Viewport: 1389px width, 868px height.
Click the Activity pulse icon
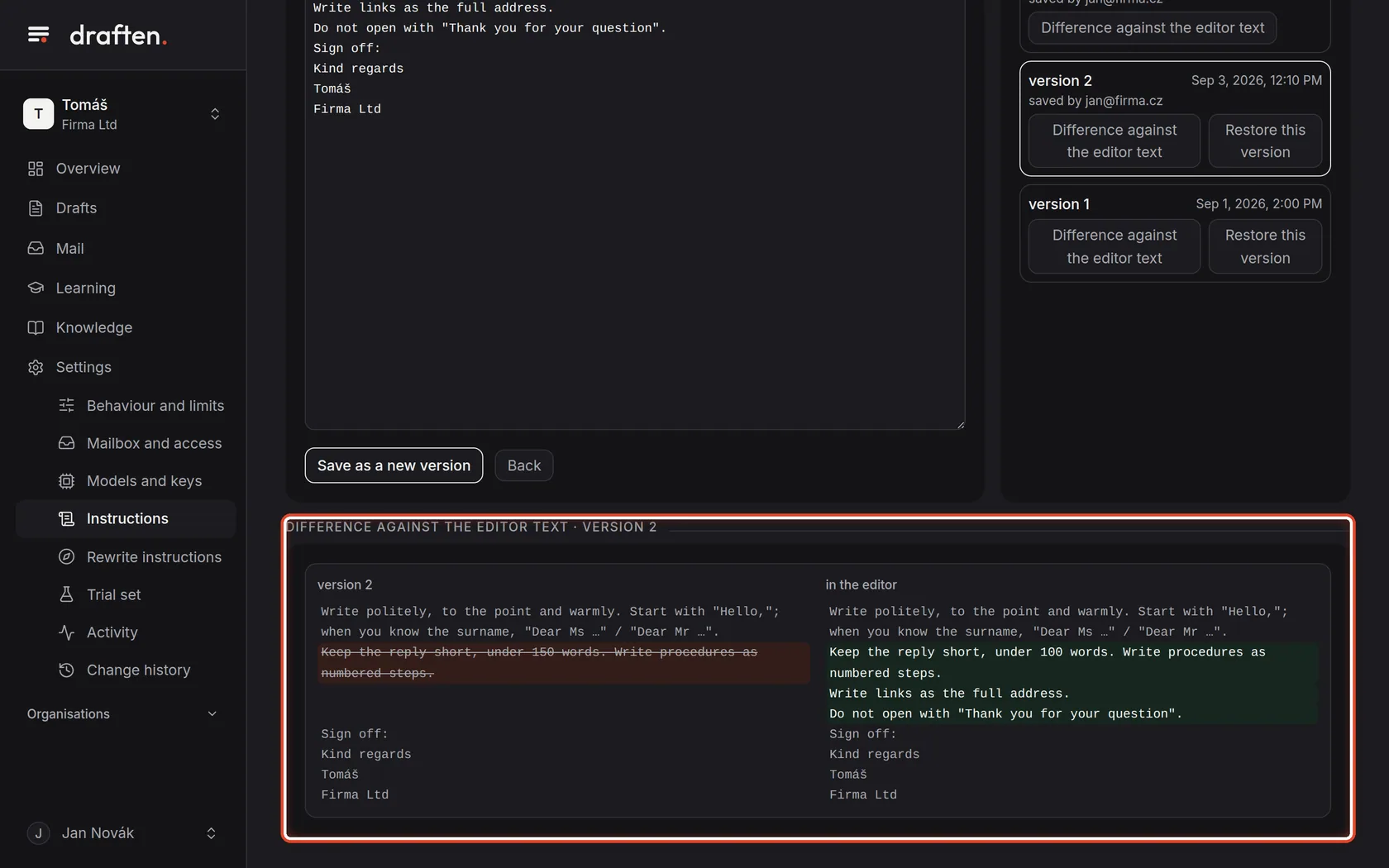(67, 632)
